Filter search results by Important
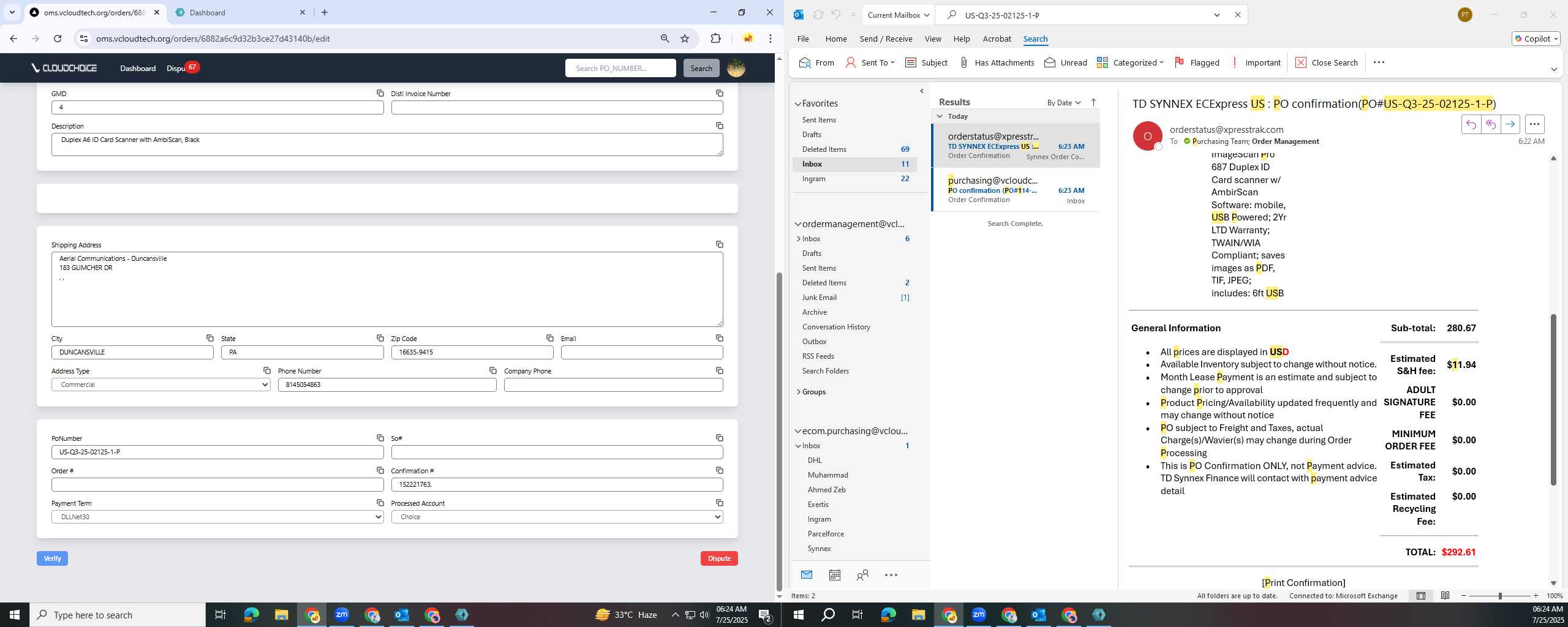1568x627 pixels. coord(1255,62)
